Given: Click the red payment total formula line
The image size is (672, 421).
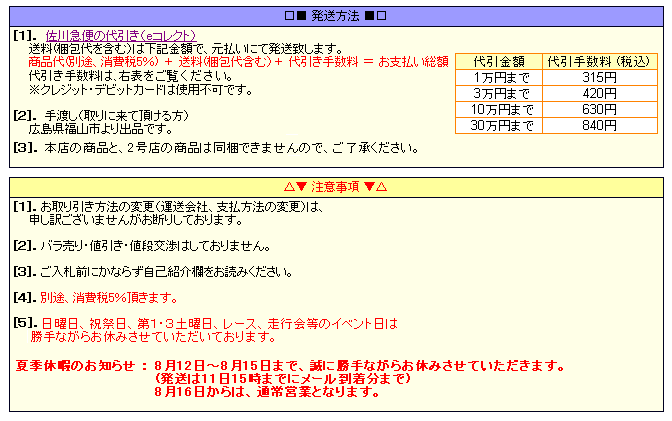Looking at the screenshot, I should [x=238, y=62].
